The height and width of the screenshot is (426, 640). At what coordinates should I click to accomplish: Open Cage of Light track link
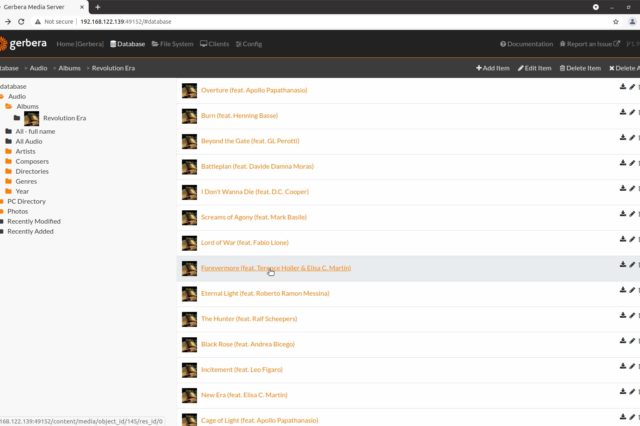[259, 420]
